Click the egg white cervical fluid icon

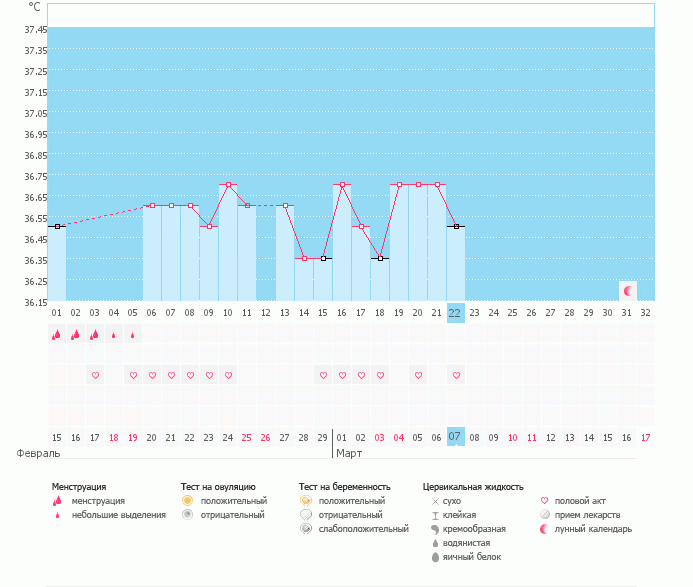coord(435,557)
